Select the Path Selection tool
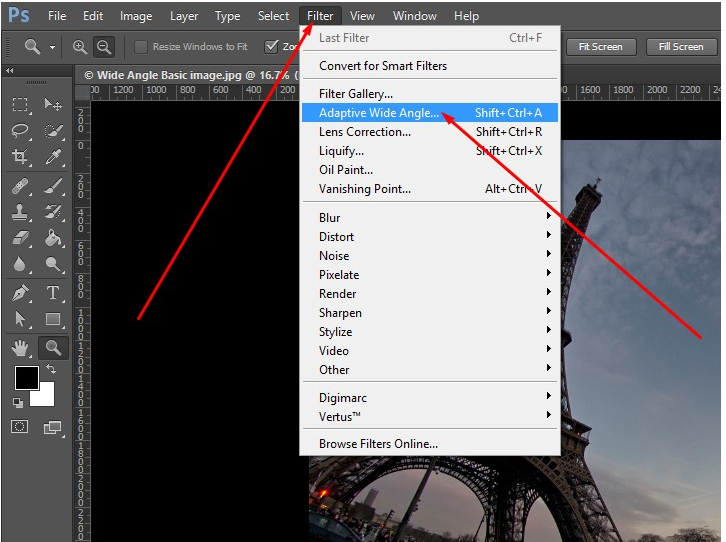 (20, 319)
